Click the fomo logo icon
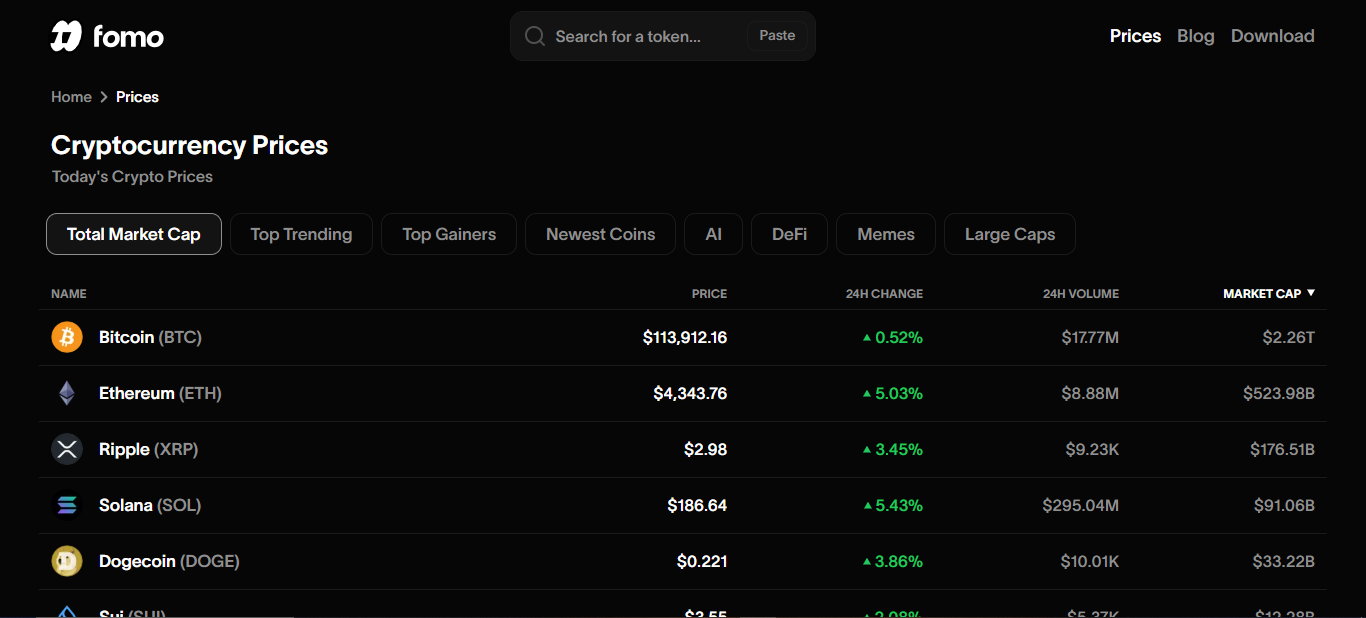The width and height of the screenshot is (1366, 618). [66, 36]
